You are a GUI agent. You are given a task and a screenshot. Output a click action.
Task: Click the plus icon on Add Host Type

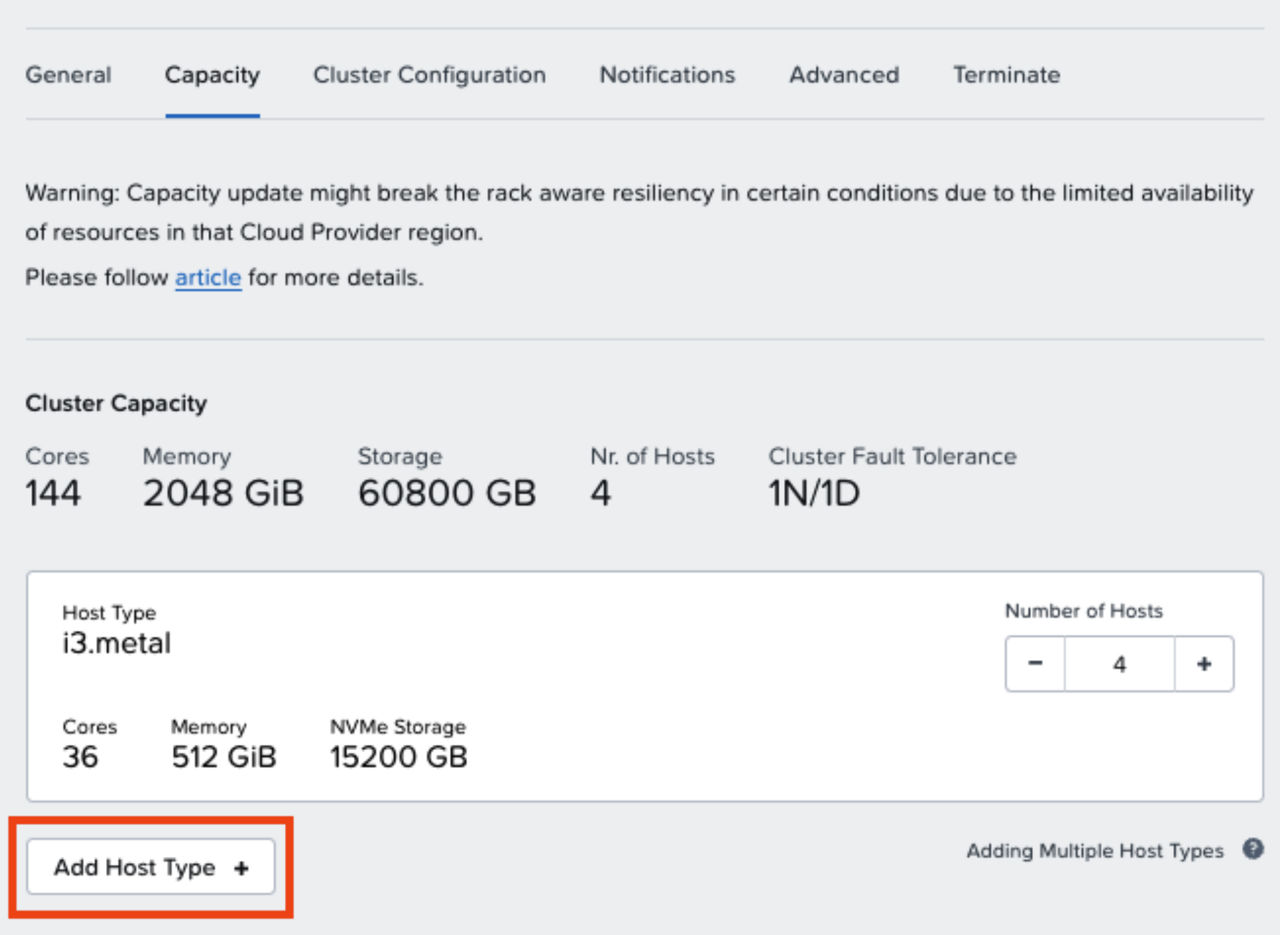coord(241,867)
